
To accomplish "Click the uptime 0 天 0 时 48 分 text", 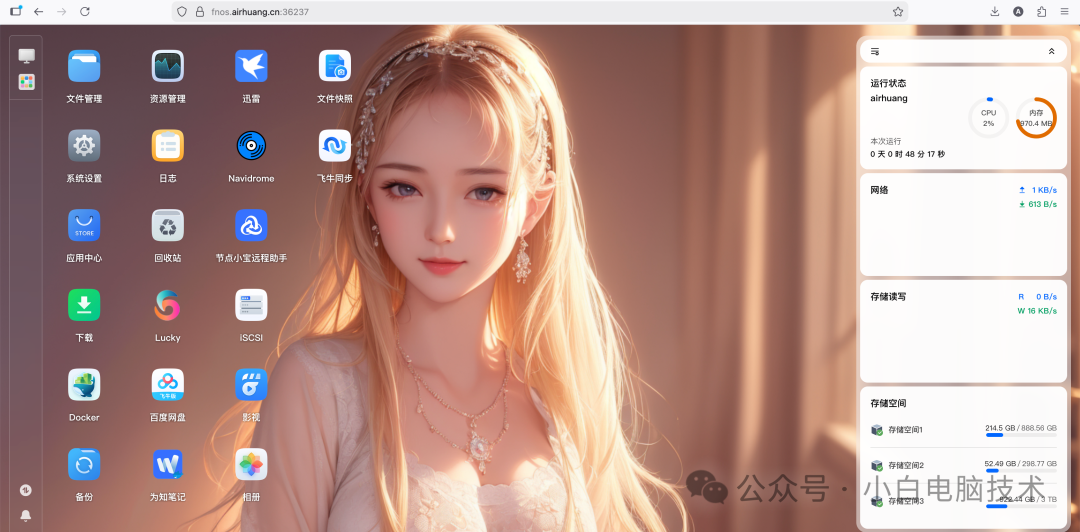I will [908, 154].
